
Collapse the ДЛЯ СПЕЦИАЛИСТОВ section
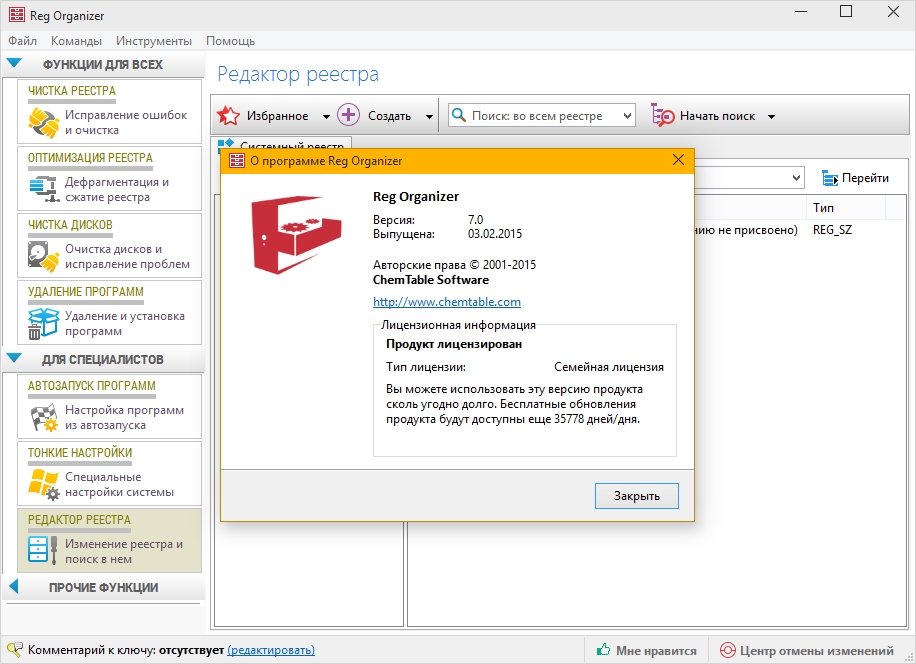pos(15,358)
